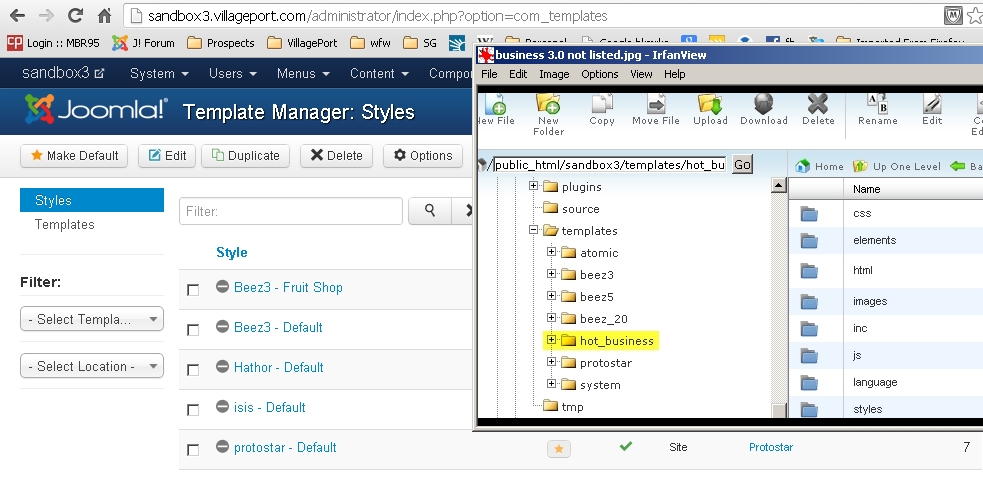Click the file manager path field
This screenshot has height=482, width=983.
pos(610,165)
